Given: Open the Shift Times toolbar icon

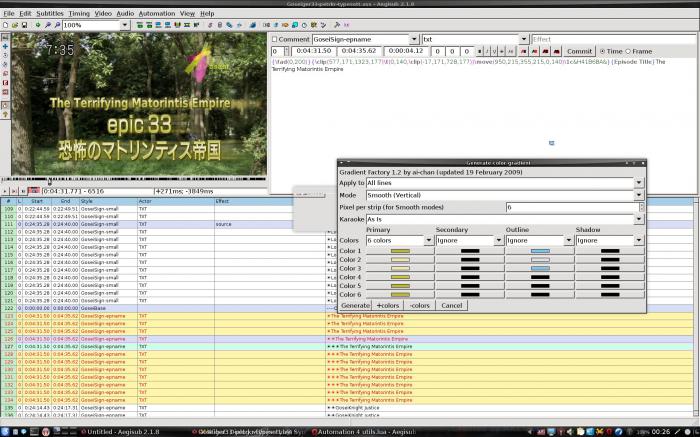Looking at the screenshot, I should pyautogui.click(x=267, y=25).
